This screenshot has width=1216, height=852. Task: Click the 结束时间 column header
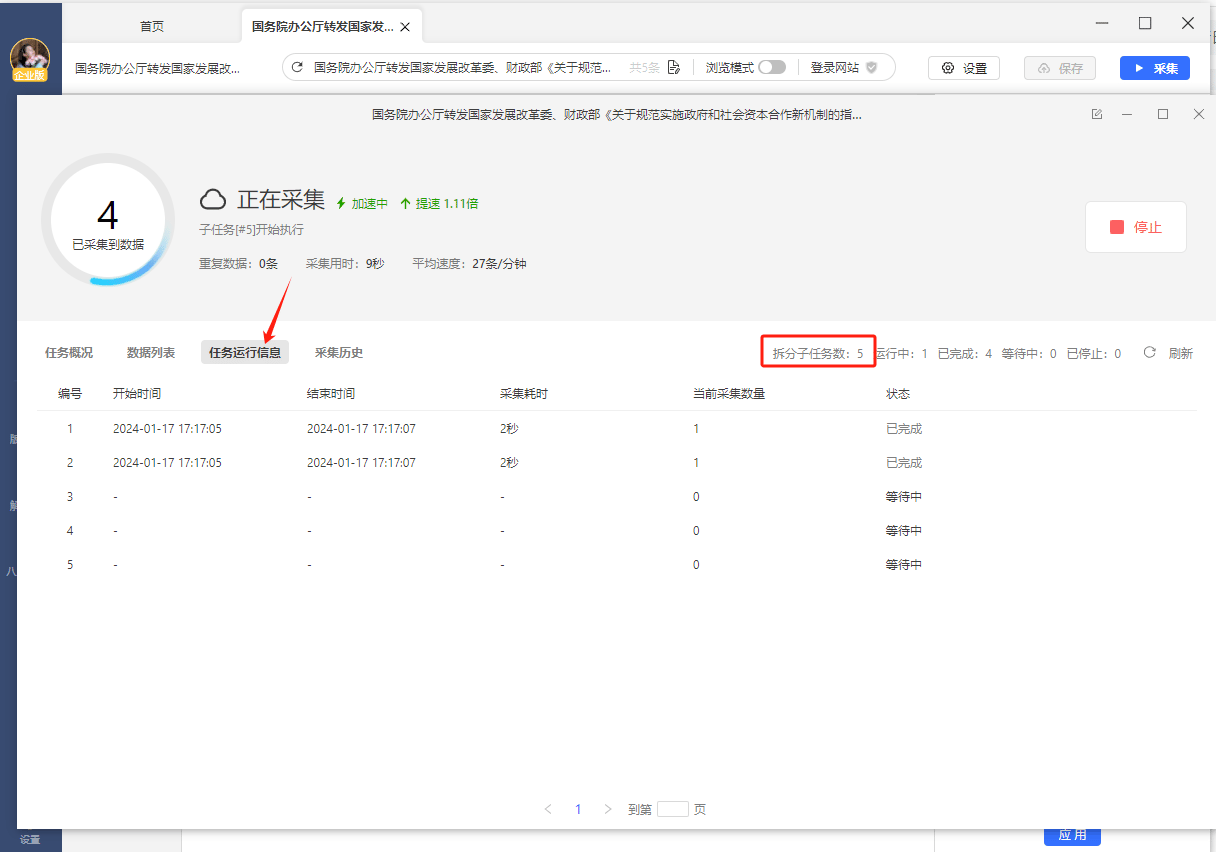(331, 394)
